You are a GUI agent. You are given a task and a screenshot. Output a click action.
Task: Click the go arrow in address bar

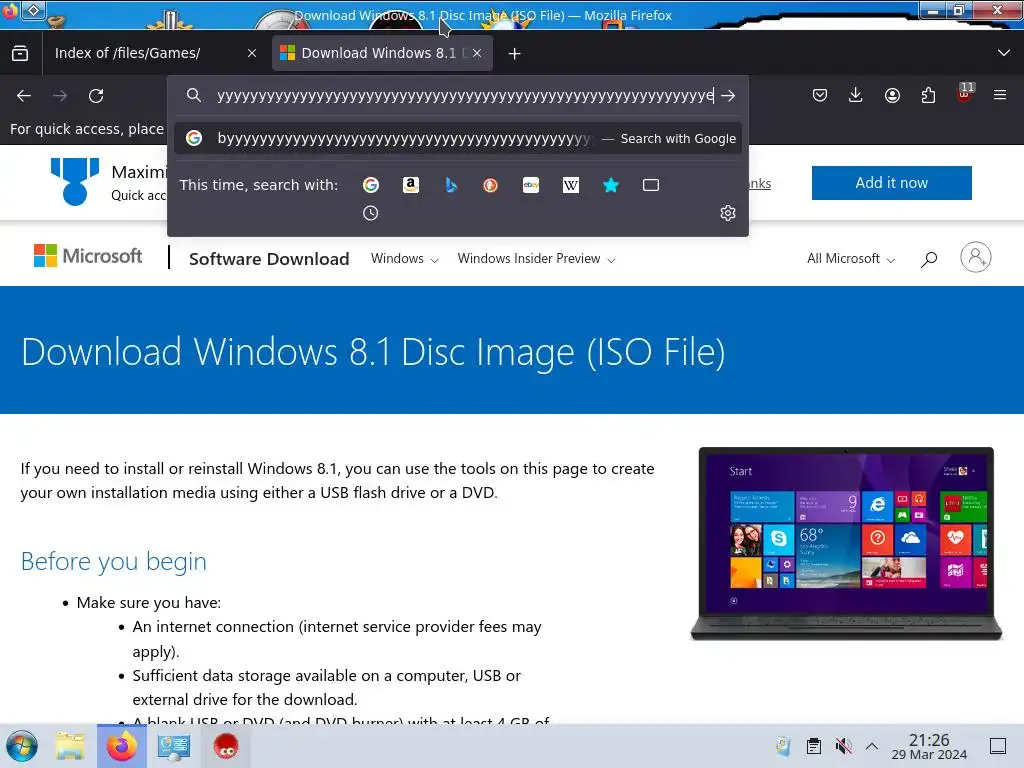click(x=728, y=96)
